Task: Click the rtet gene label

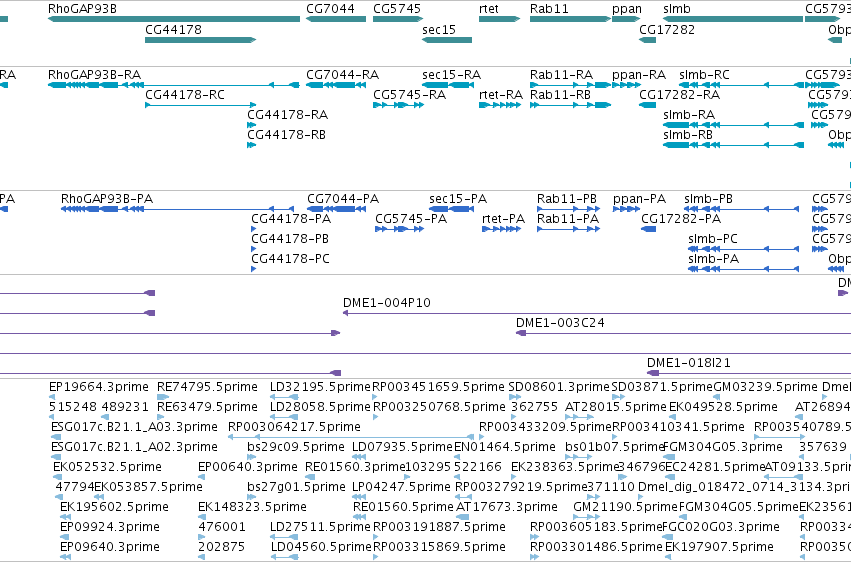Action: [489, 9]
